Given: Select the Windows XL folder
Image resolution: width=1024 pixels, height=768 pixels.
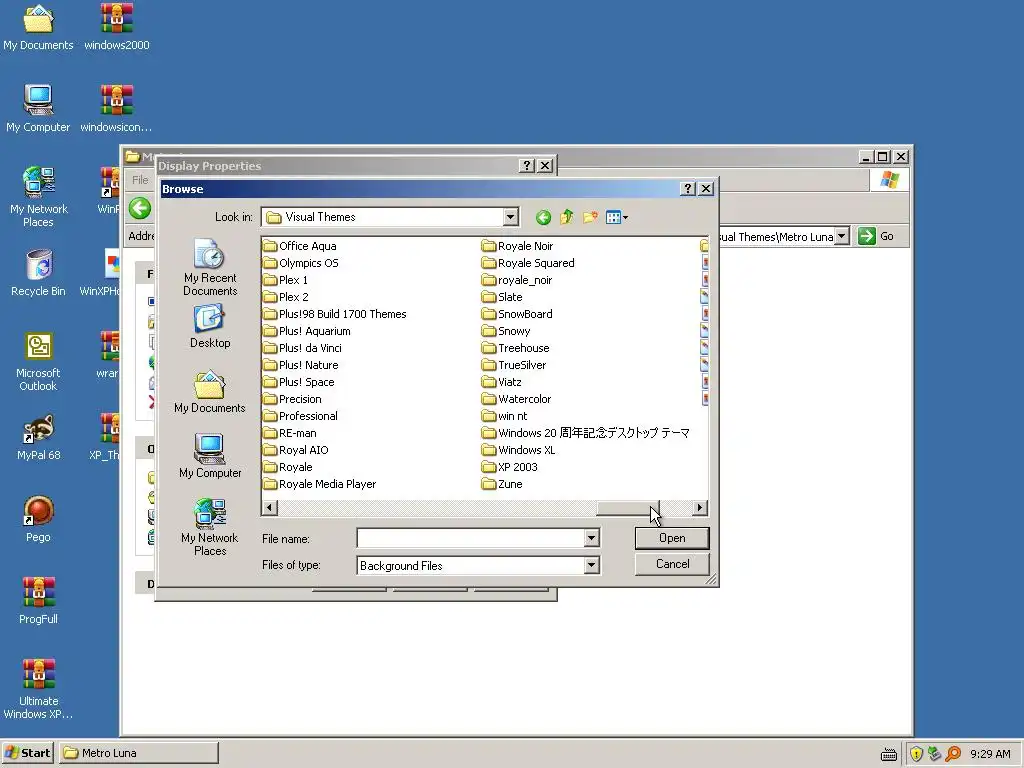Looking at the screenshot, I should coord(519,450).
